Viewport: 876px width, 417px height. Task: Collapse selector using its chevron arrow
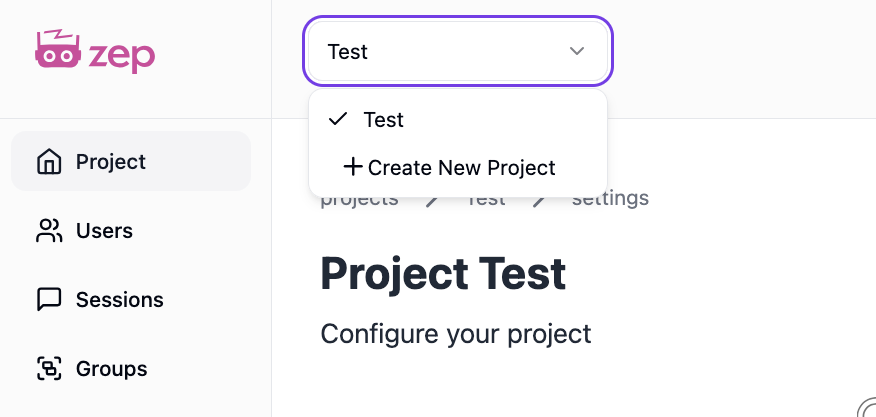[x=577, y=51]
